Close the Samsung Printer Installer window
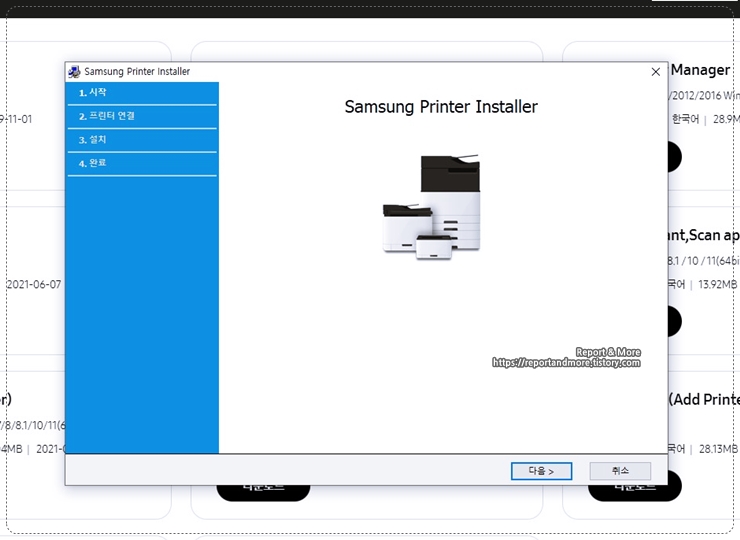740x540 pixels. 656,72
